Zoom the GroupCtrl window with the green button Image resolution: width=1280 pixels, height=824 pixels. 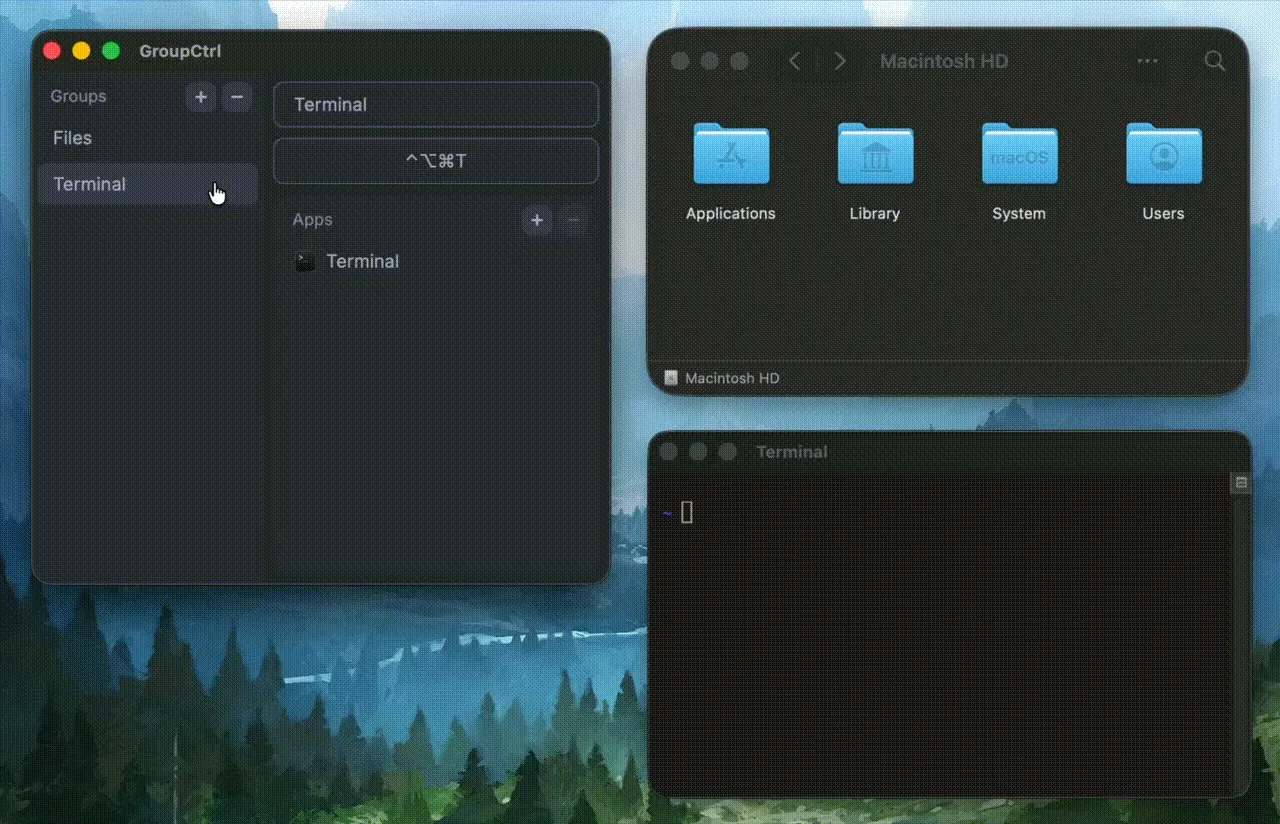coord(111,51)
